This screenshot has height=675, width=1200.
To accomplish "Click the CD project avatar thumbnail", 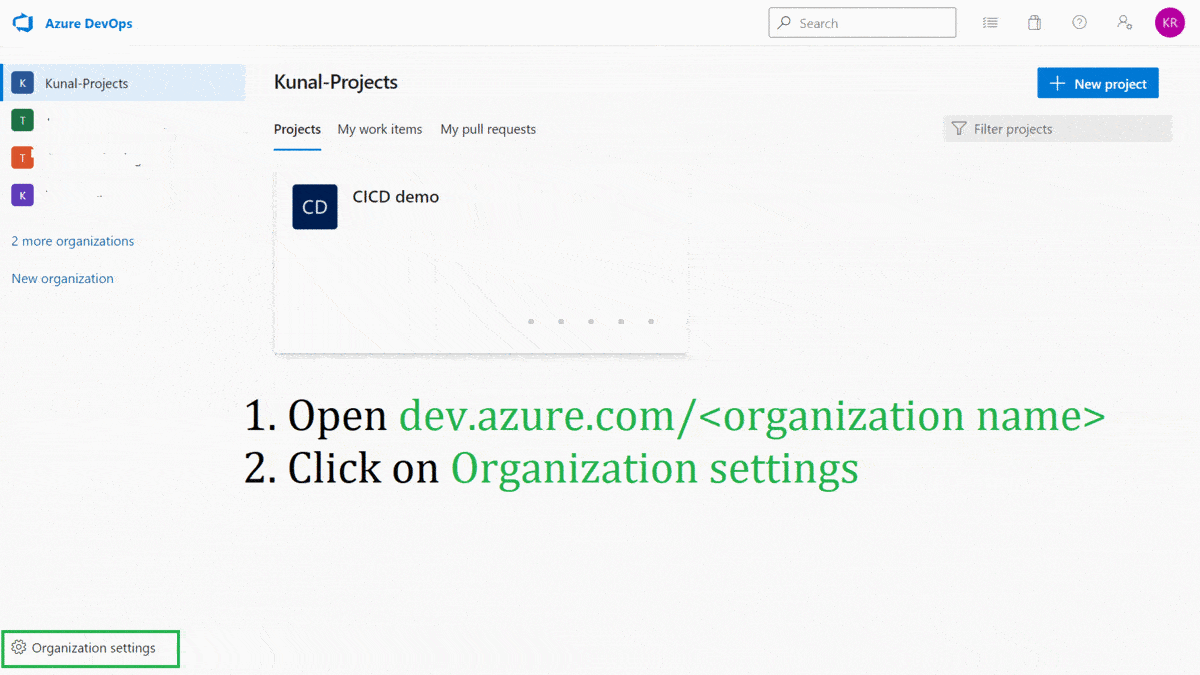I will point(315,207).
